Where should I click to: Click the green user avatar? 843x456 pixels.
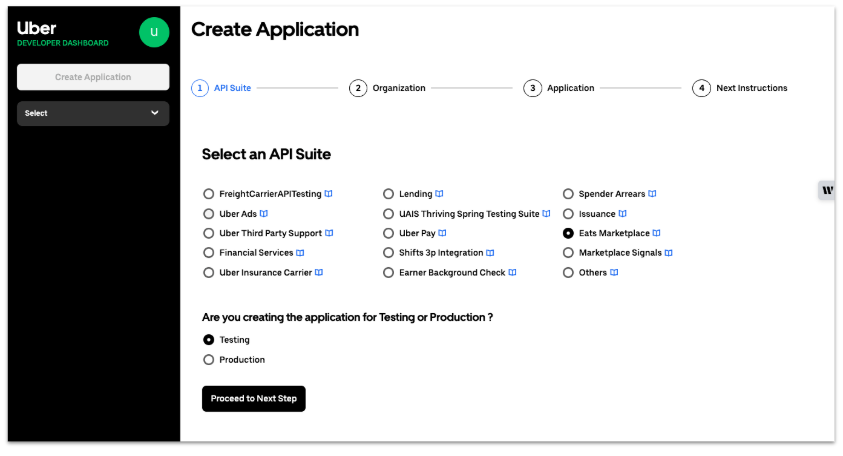154,32
